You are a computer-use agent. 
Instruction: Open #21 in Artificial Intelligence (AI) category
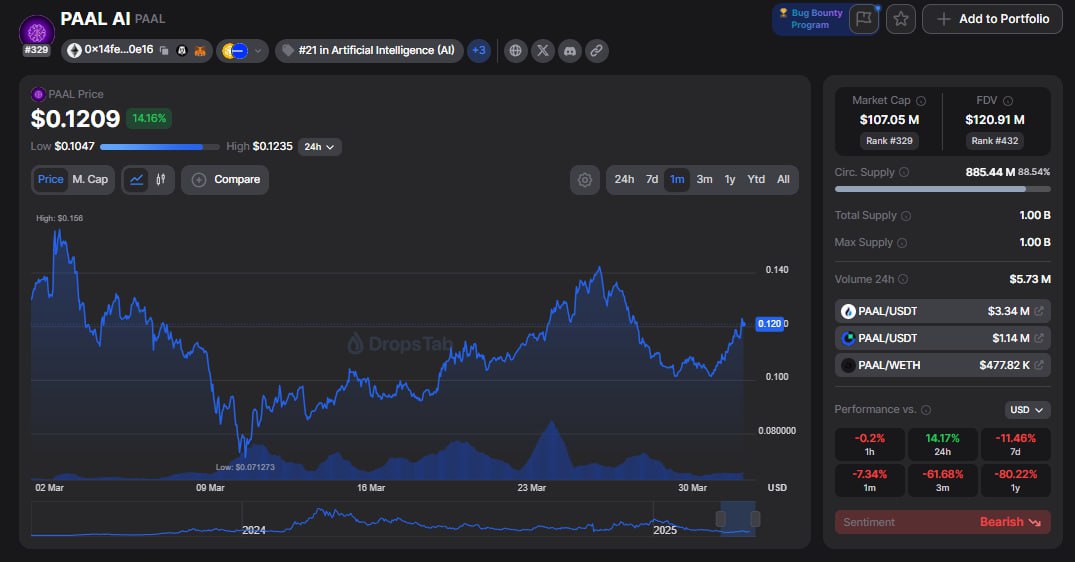[370, 51]
